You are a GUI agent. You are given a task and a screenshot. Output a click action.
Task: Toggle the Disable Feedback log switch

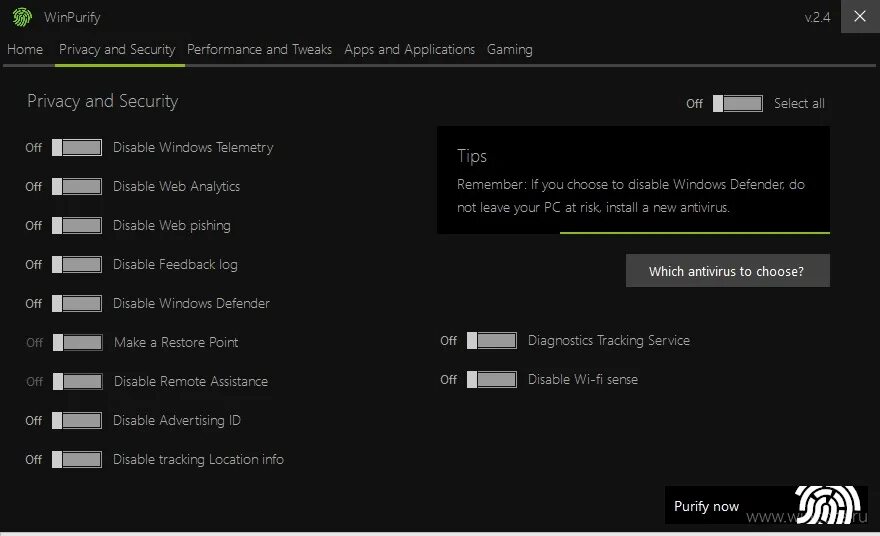pyautogui.click(x=77, y=264)
